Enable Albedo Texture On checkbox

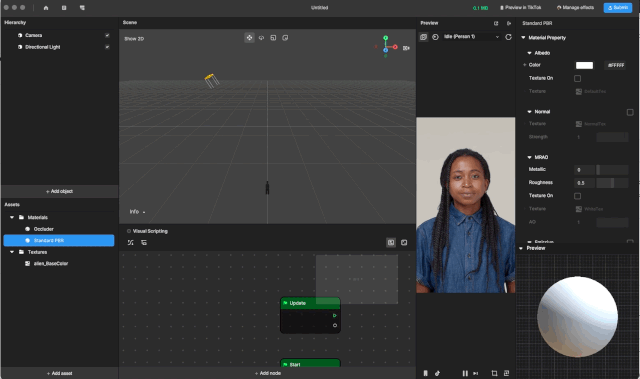[578, 78]
